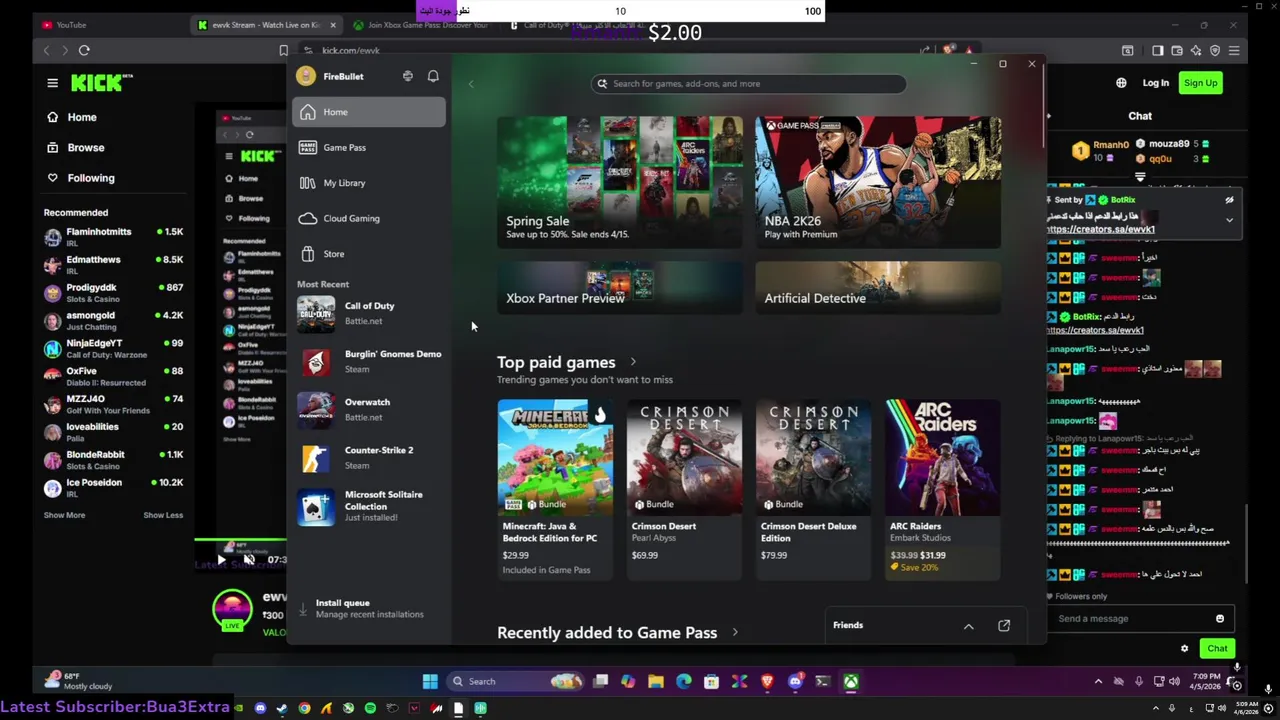Go back using Xbox app back arrow
This screenshot has height=720, width=1280.
(471, 84)
